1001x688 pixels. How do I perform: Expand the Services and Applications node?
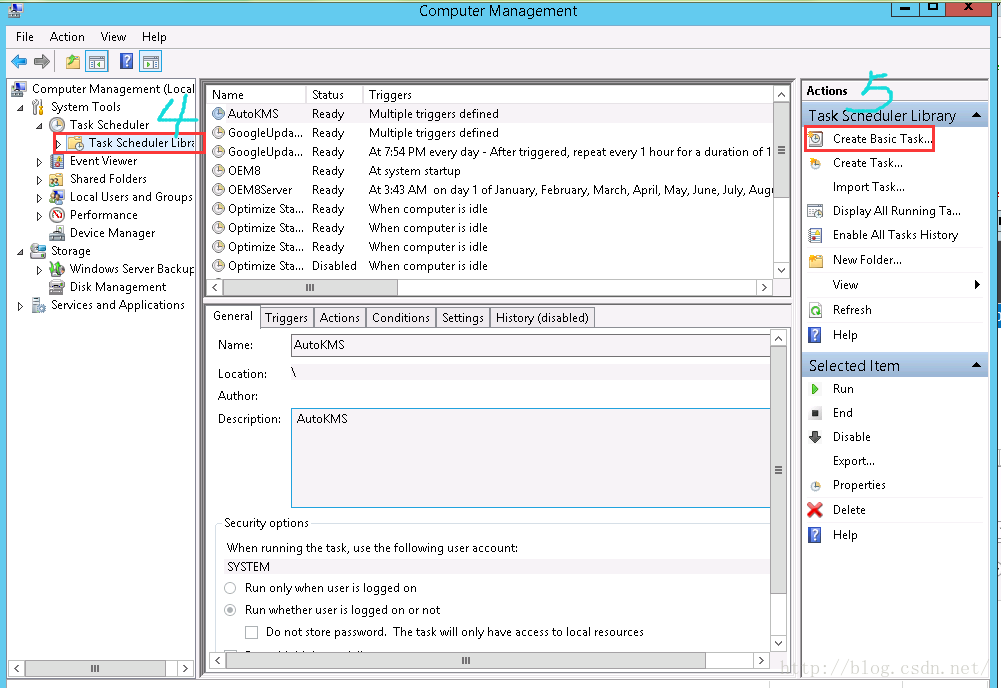click(20, 306)
